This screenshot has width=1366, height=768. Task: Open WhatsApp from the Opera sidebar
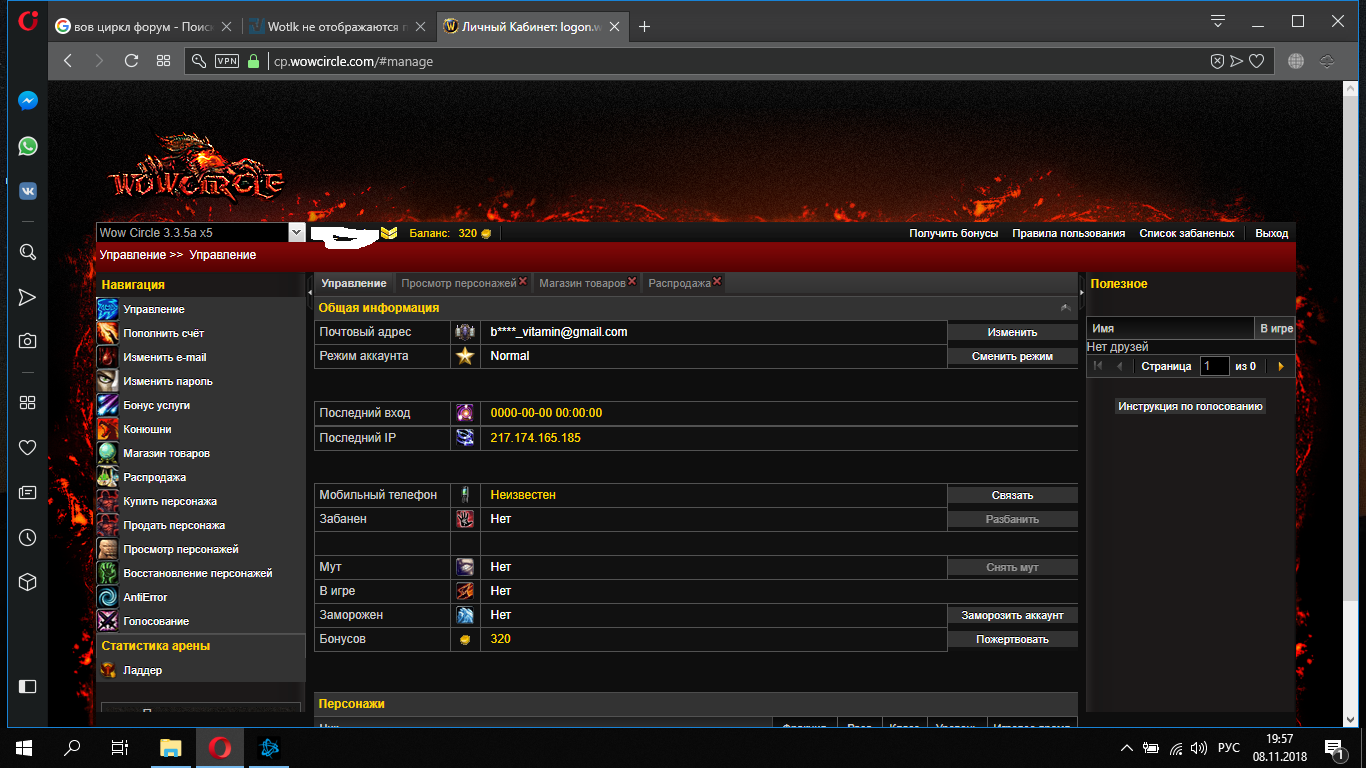[28, 146]
